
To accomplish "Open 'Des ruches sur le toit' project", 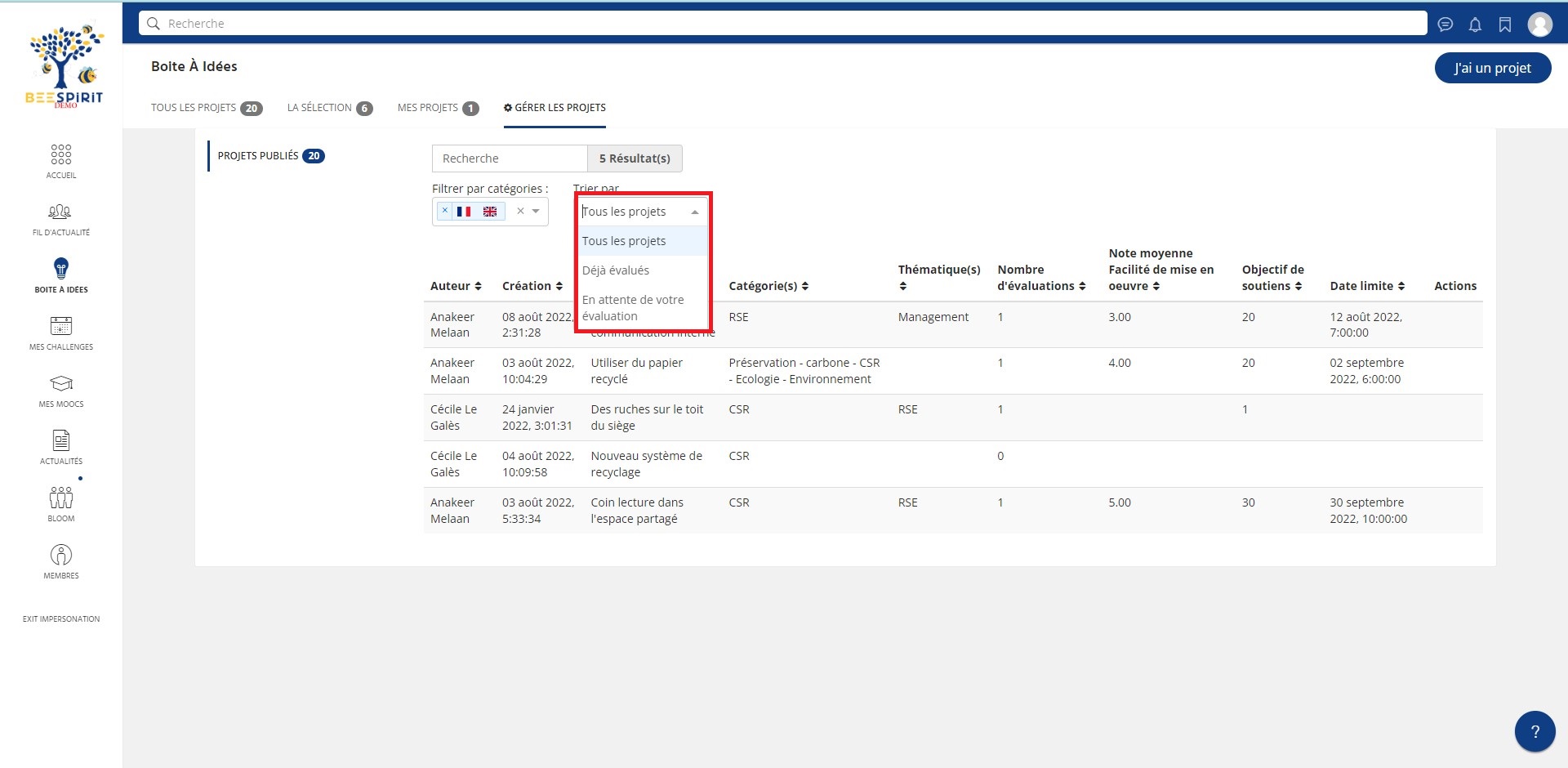I will (x=647, y=417).
